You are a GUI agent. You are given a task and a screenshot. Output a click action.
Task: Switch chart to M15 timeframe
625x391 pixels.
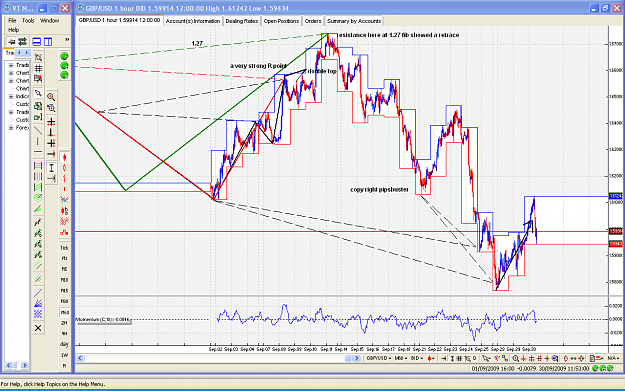64,291
